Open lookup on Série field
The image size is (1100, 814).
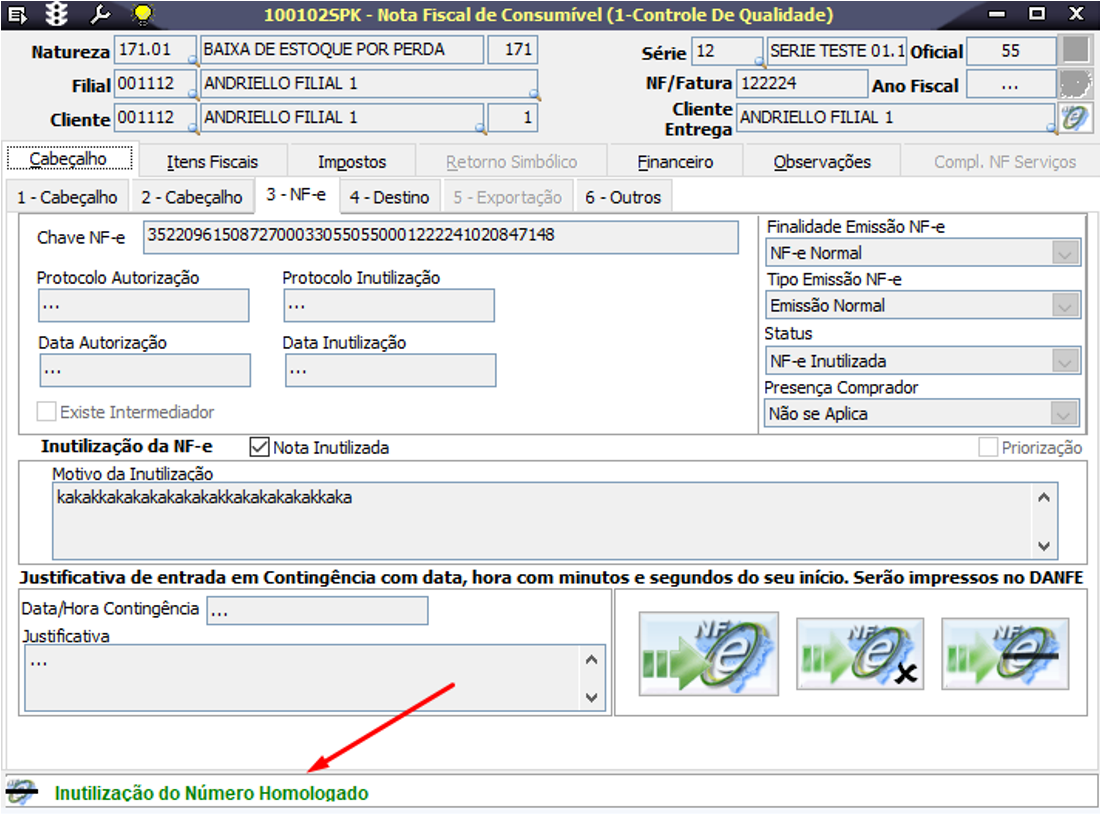758,62
